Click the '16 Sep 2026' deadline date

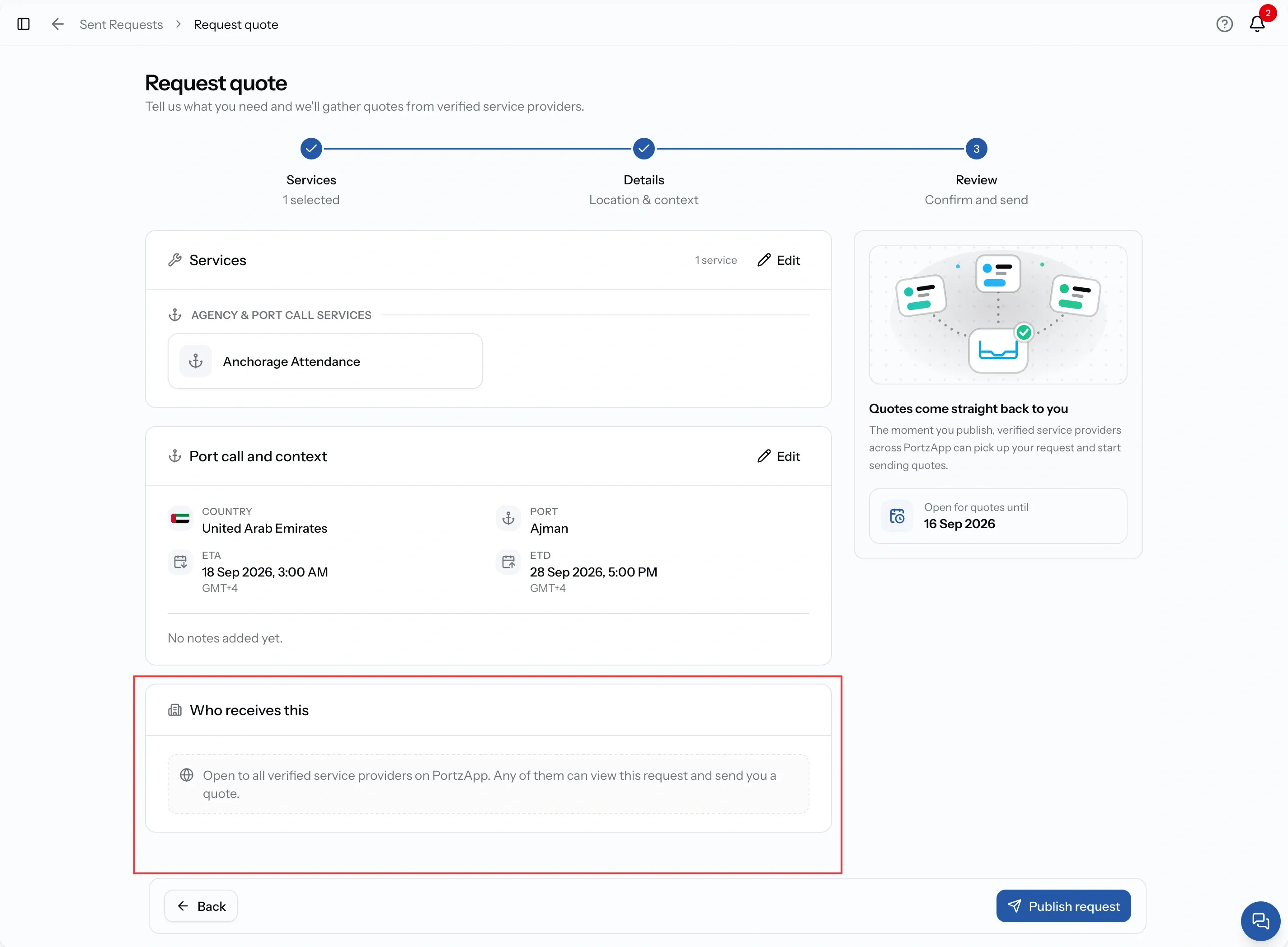(959, 524)
